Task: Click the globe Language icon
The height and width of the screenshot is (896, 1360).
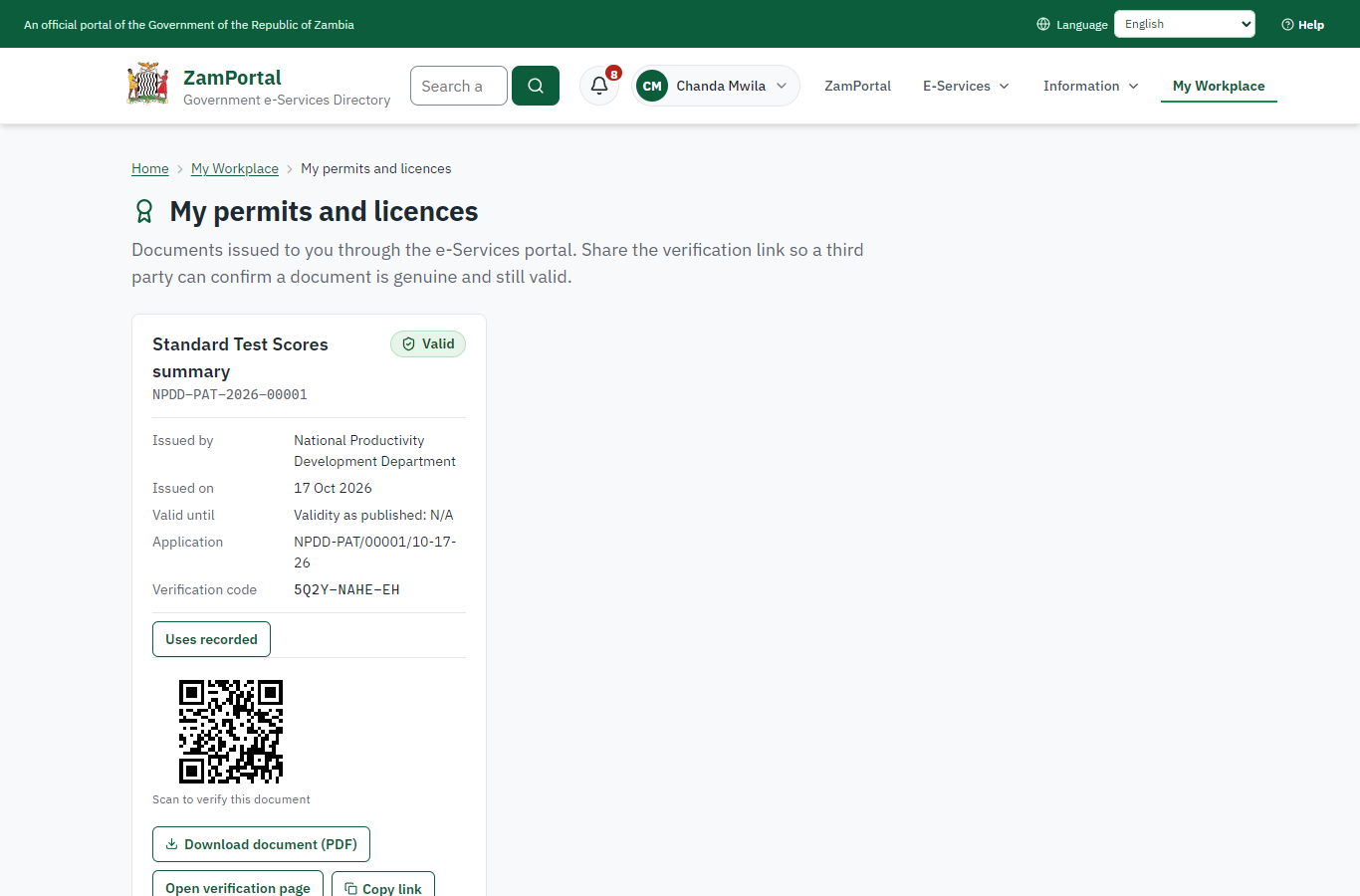Action: [x=1043, y=24]
